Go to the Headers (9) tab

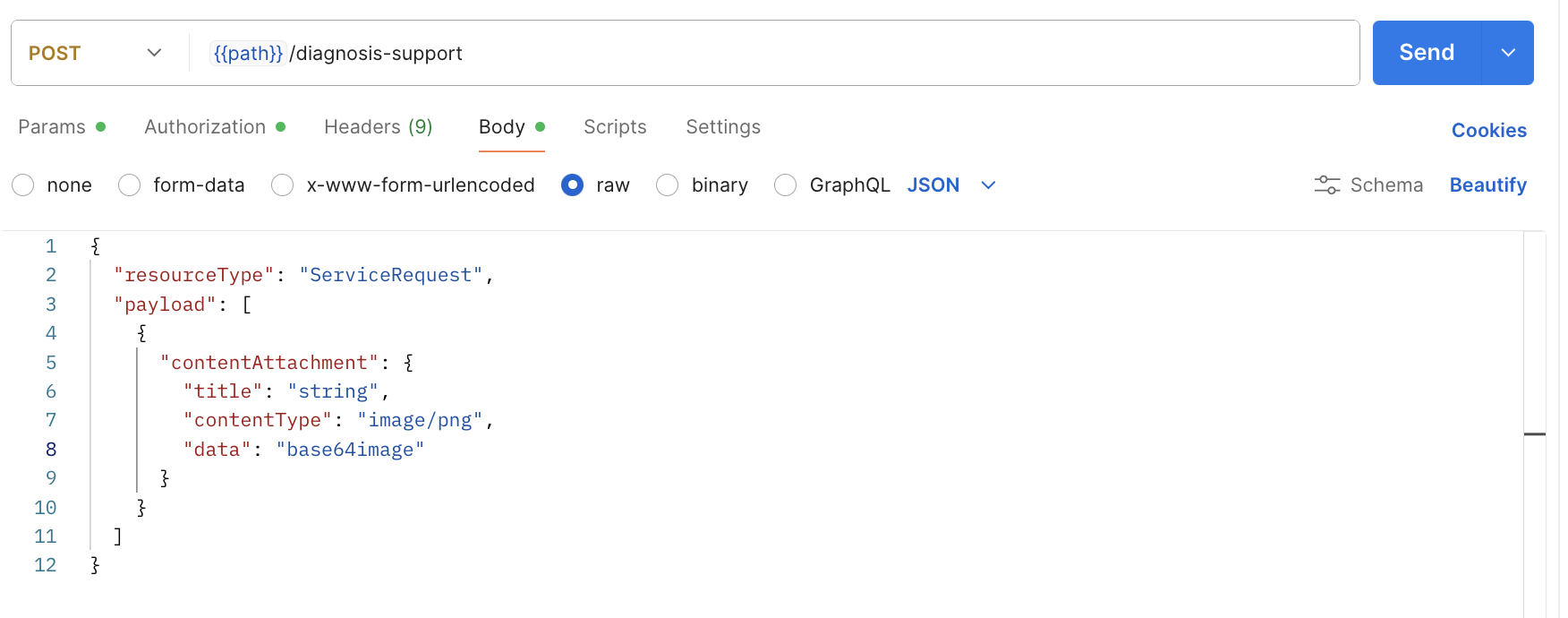click(x=378, y=127)
